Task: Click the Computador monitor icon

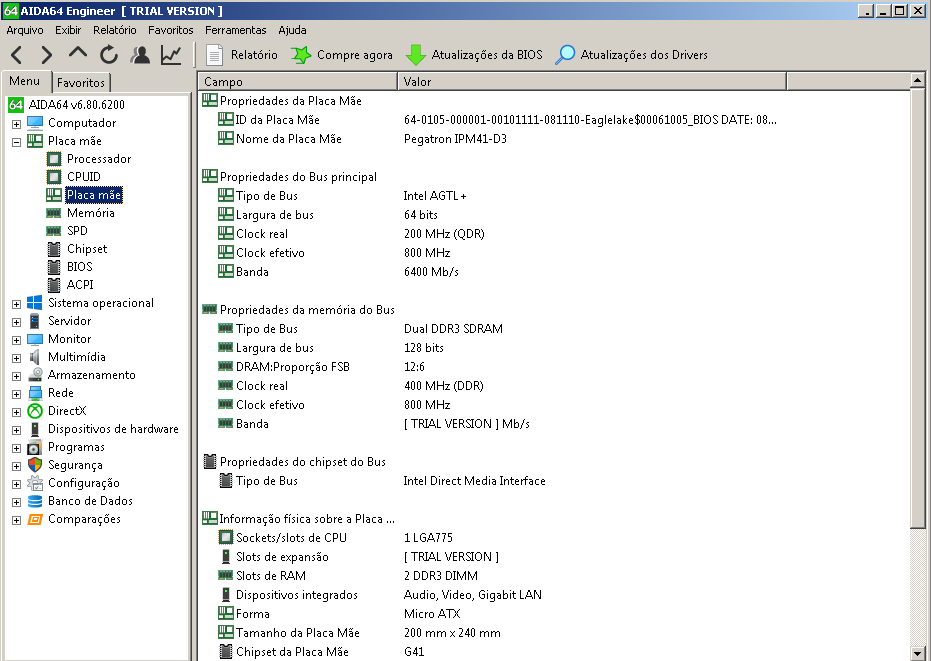Action: [x=35, y=123]
